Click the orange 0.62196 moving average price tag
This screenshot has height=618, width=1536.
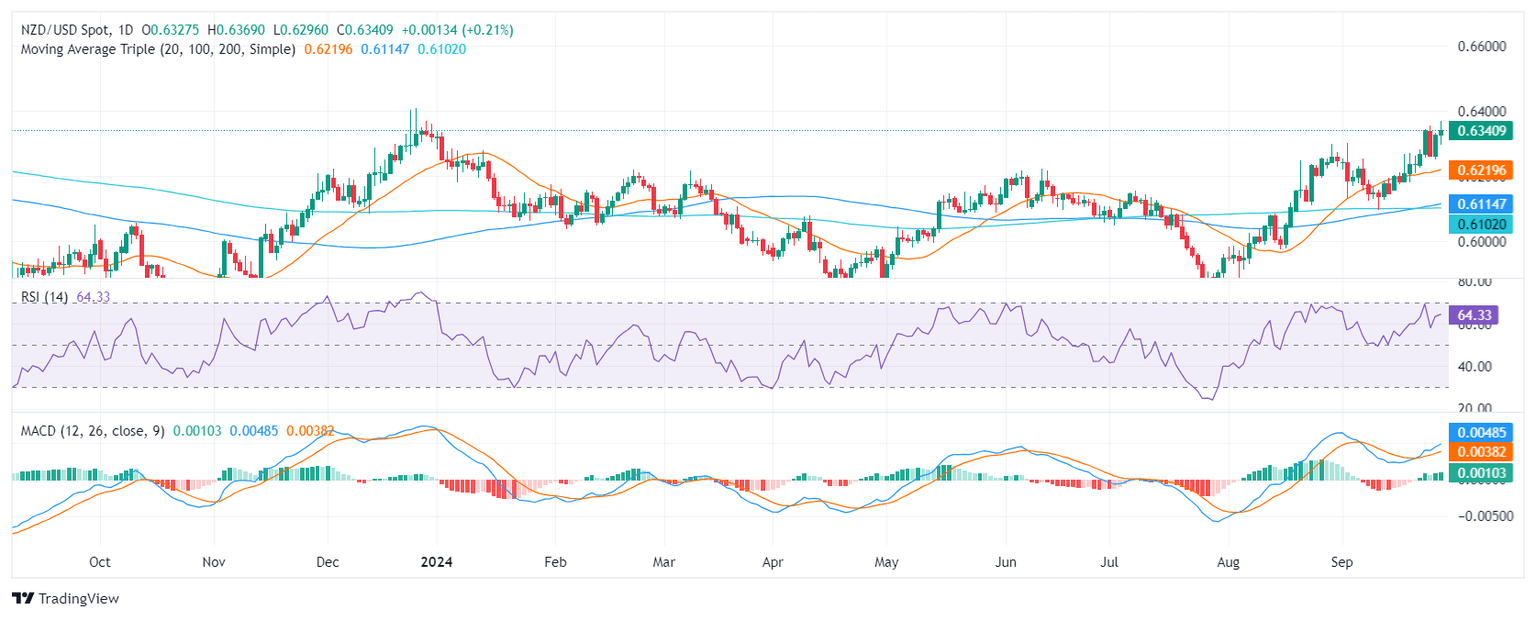1482,170
